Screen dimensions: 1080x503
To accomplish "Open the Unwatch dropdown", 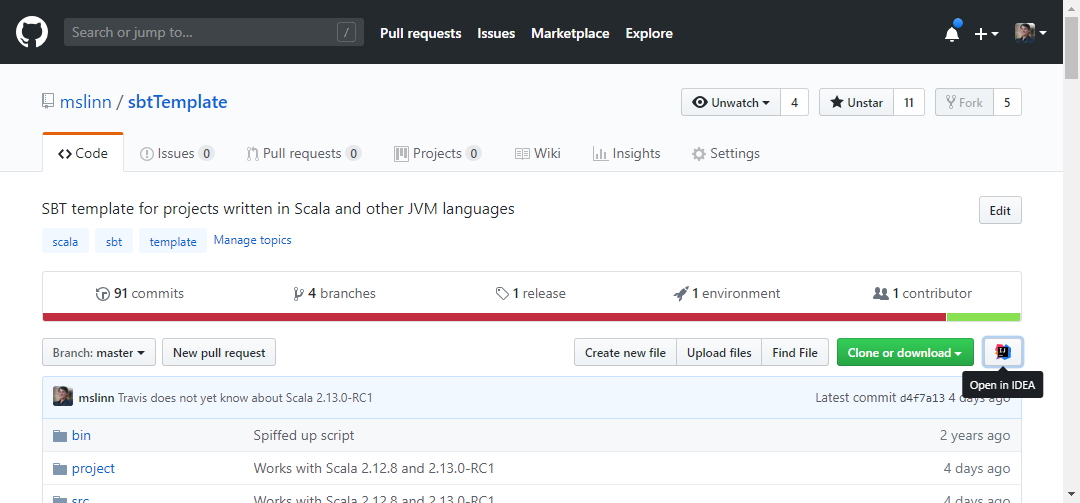I will [x=731, y=102].
